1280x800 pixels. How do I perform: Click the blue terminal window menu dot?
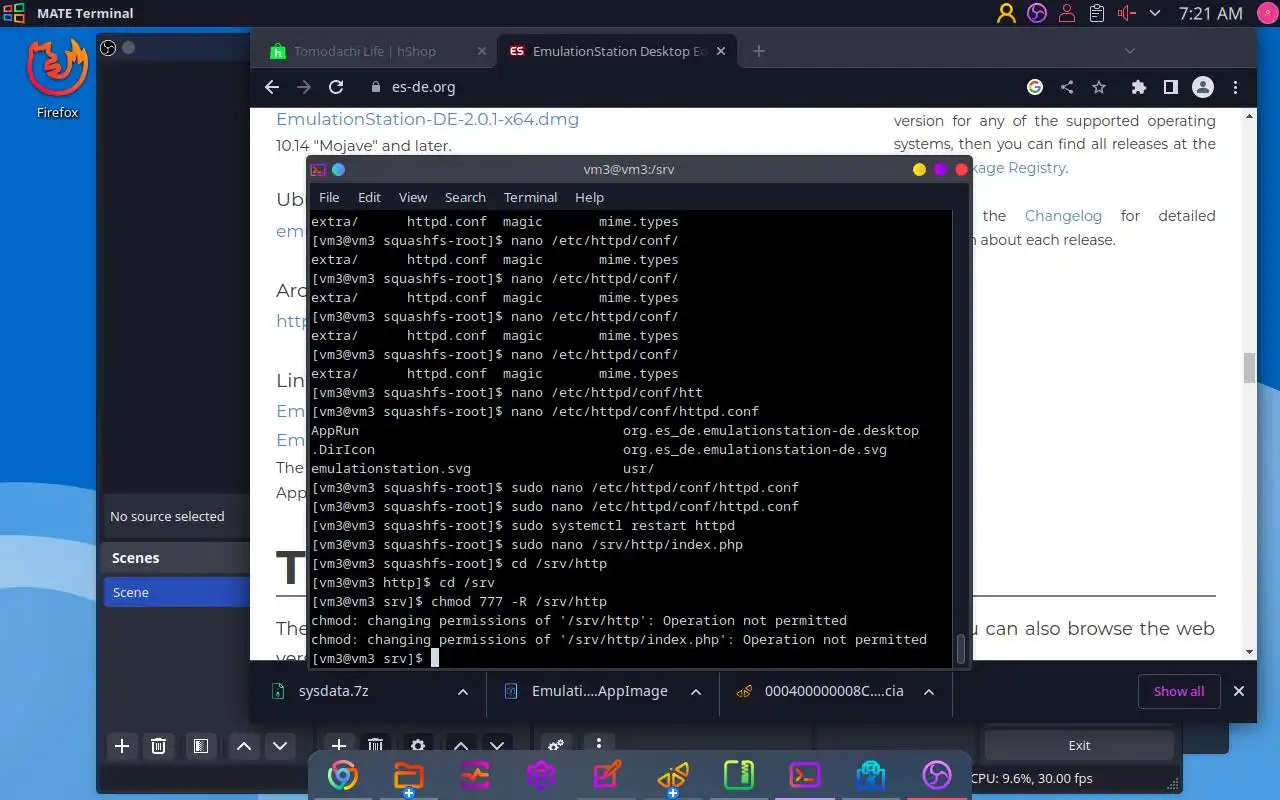[x=338, y=170]
